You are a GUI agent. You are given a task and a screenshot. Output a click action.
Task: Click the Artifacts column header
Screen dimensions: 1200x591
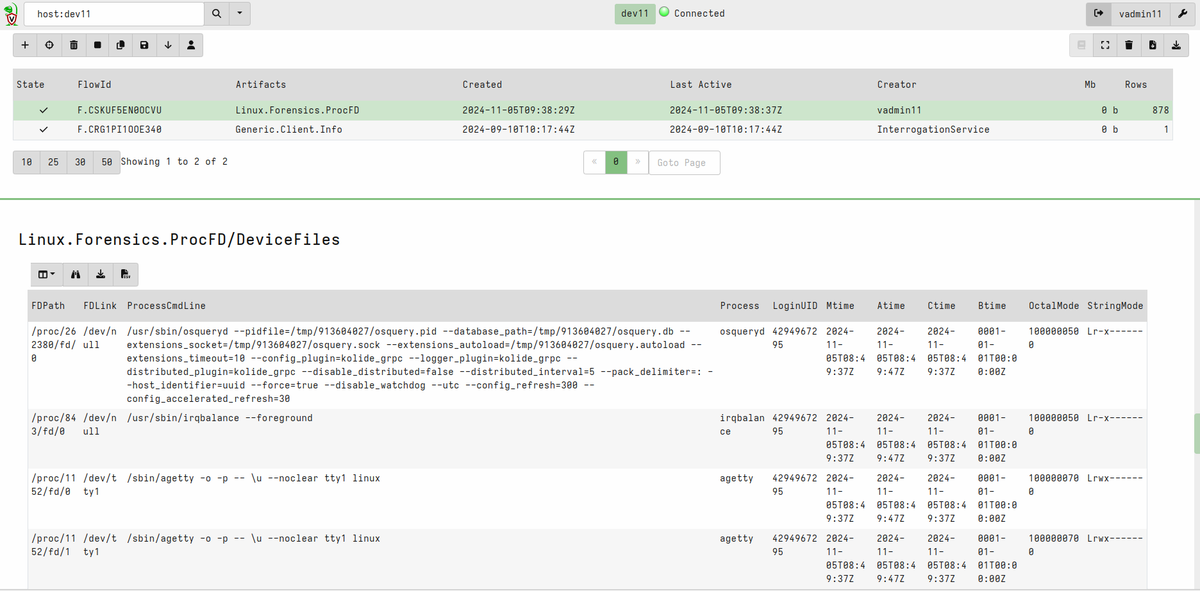click(260, 85)
